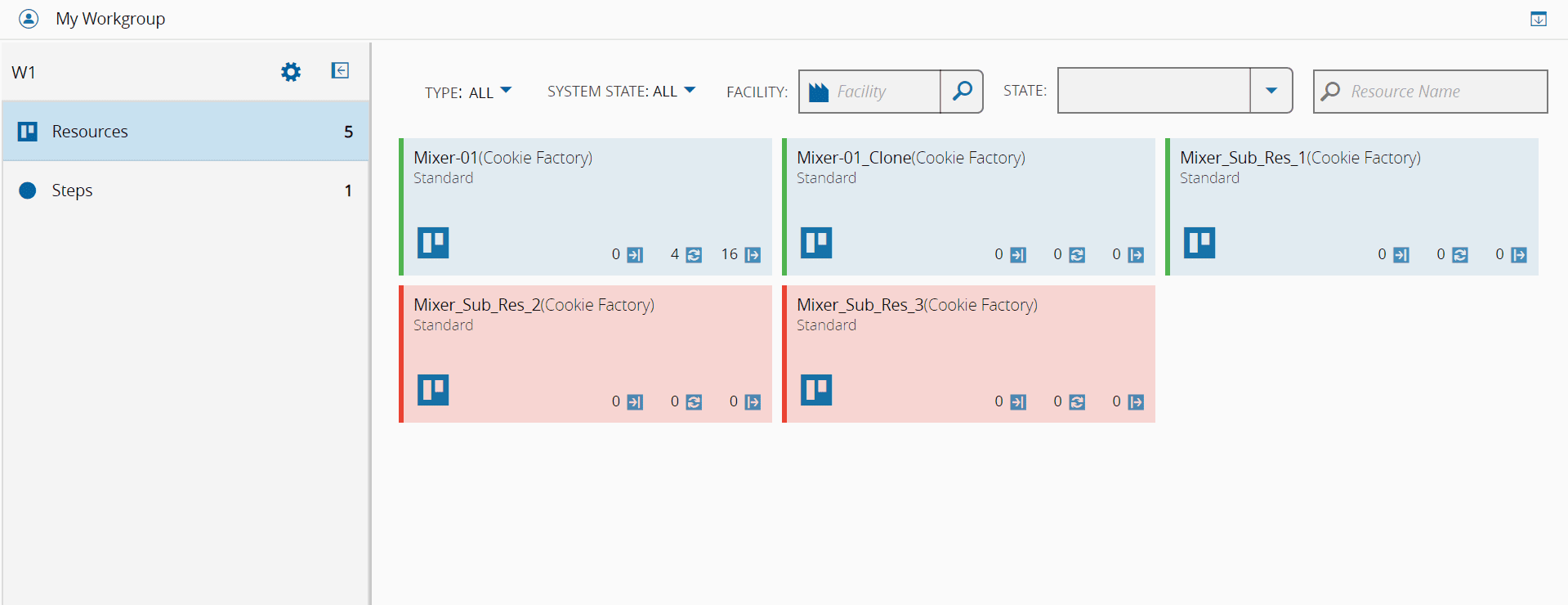Viewport: 1568px width, 605px height.
Task: Click Mixer-01 resource board icon
Action: pyautogui.click(x=433, y=243)
